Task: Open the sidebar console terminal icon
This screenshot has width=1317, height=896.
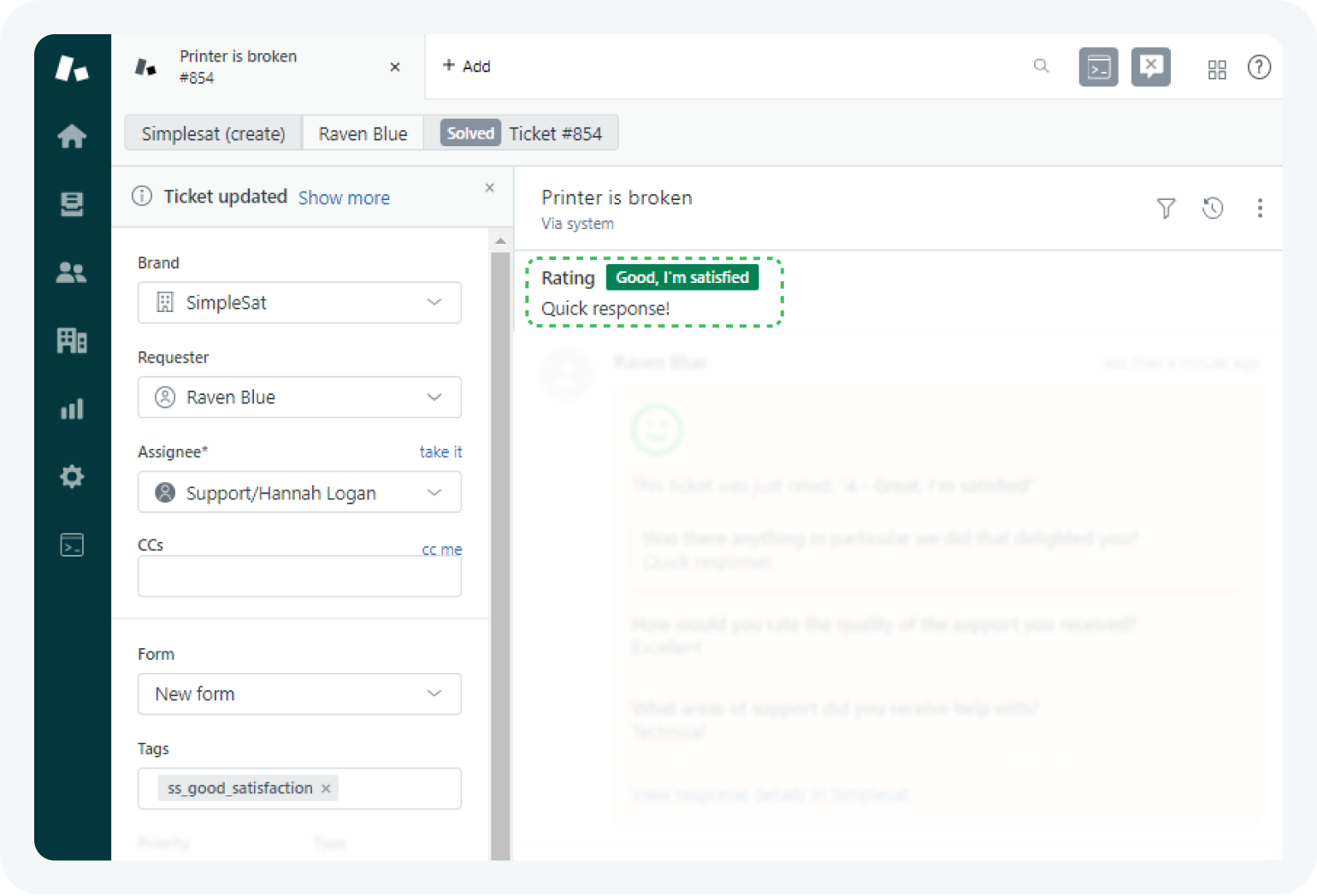Action: (72, 545)
